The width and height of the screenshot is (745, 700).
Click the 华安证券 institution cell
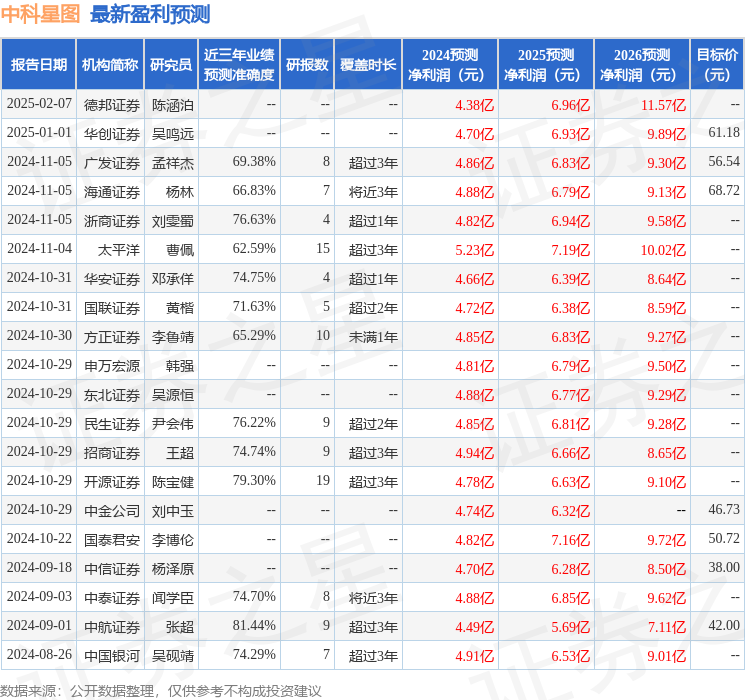click(112, 279)
